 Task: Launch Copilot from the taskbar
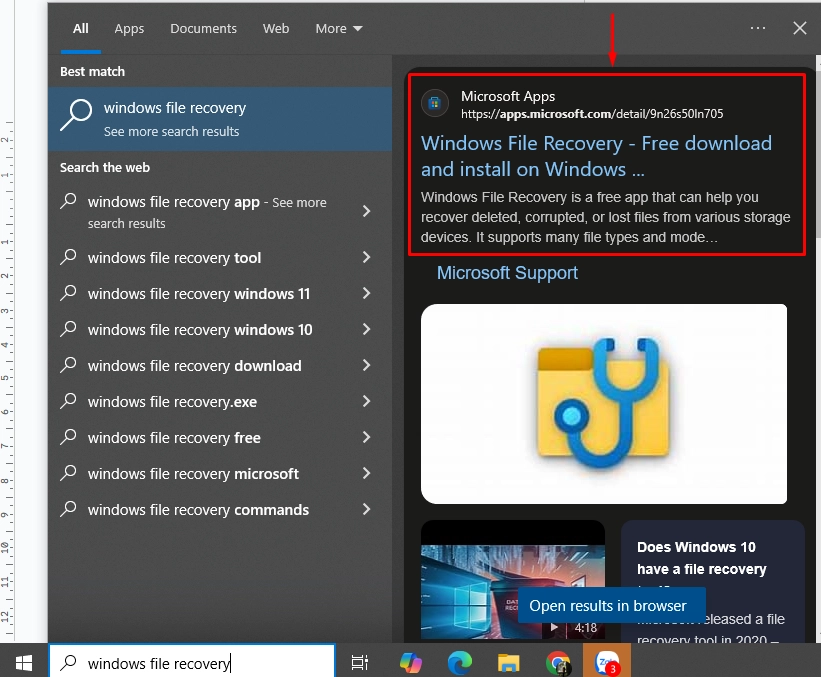click(x=410, y=663)
